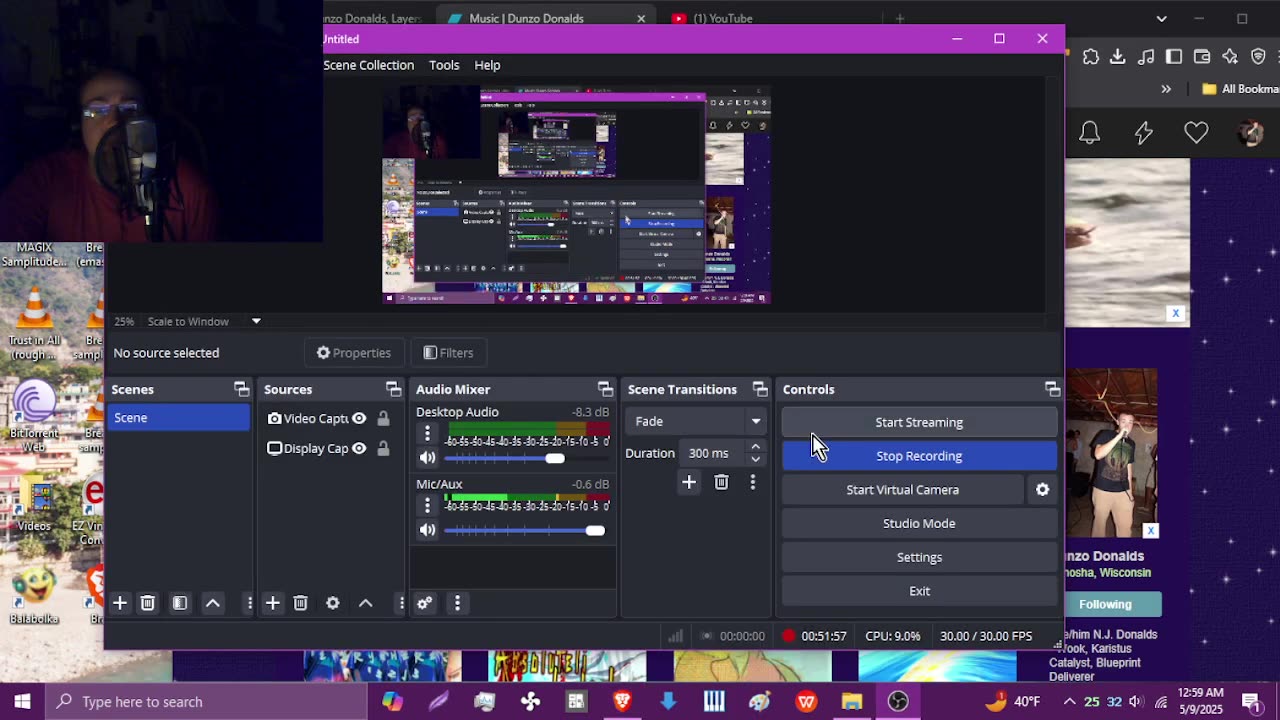Pop out the Scenes dock panel
The width and height of the screenshot is (1280, 720).
(x=241, y=389)
